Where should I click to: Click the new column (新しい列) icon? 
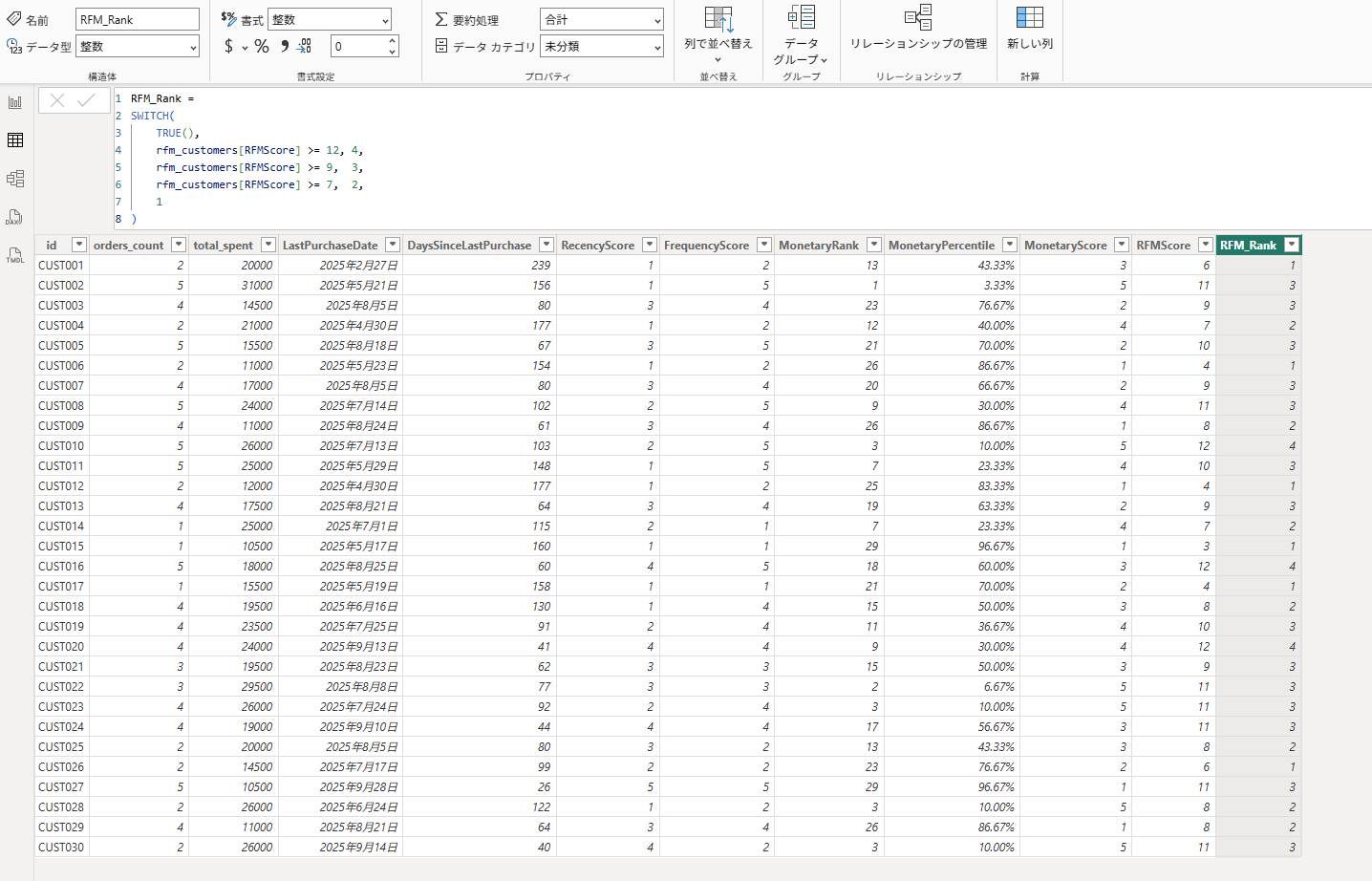coord(1029,29)
